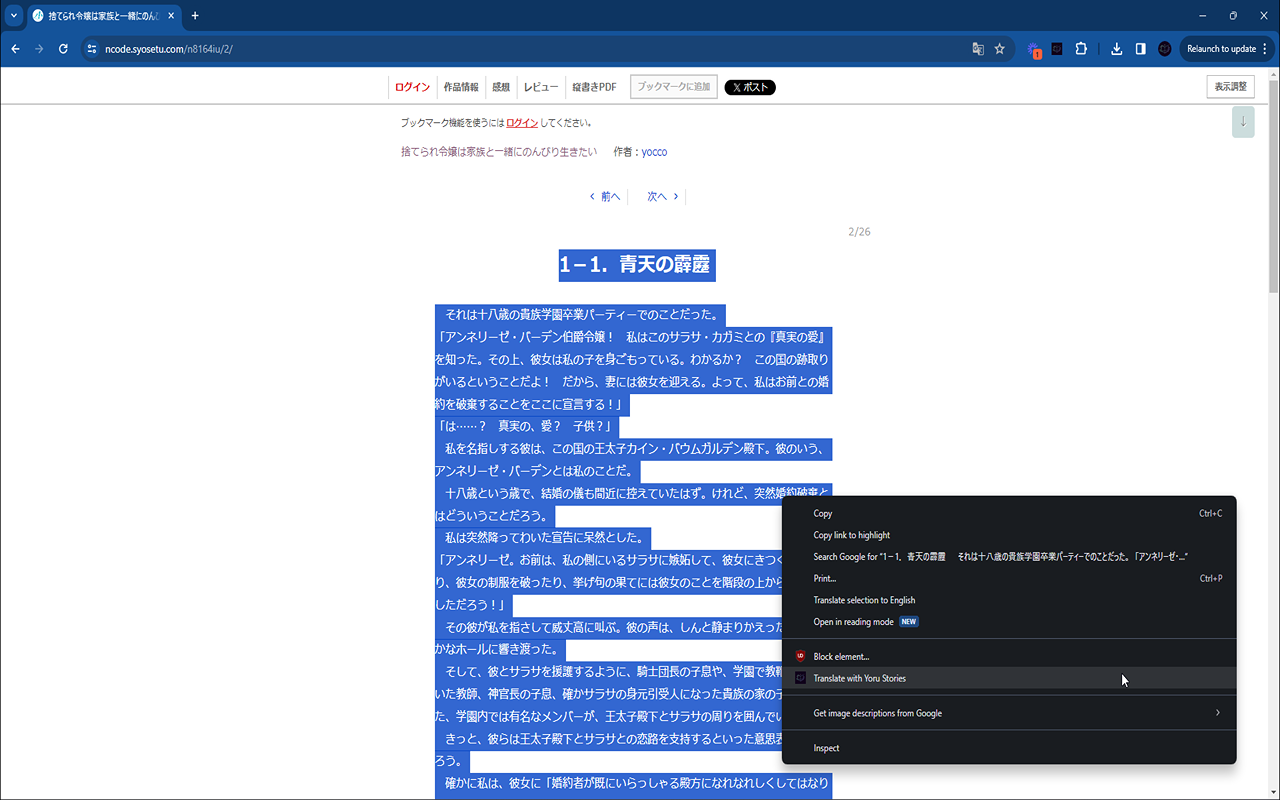Open site information icon in address bar
Viewport: 1280px width, 800px height.
[x=92, y=49]
